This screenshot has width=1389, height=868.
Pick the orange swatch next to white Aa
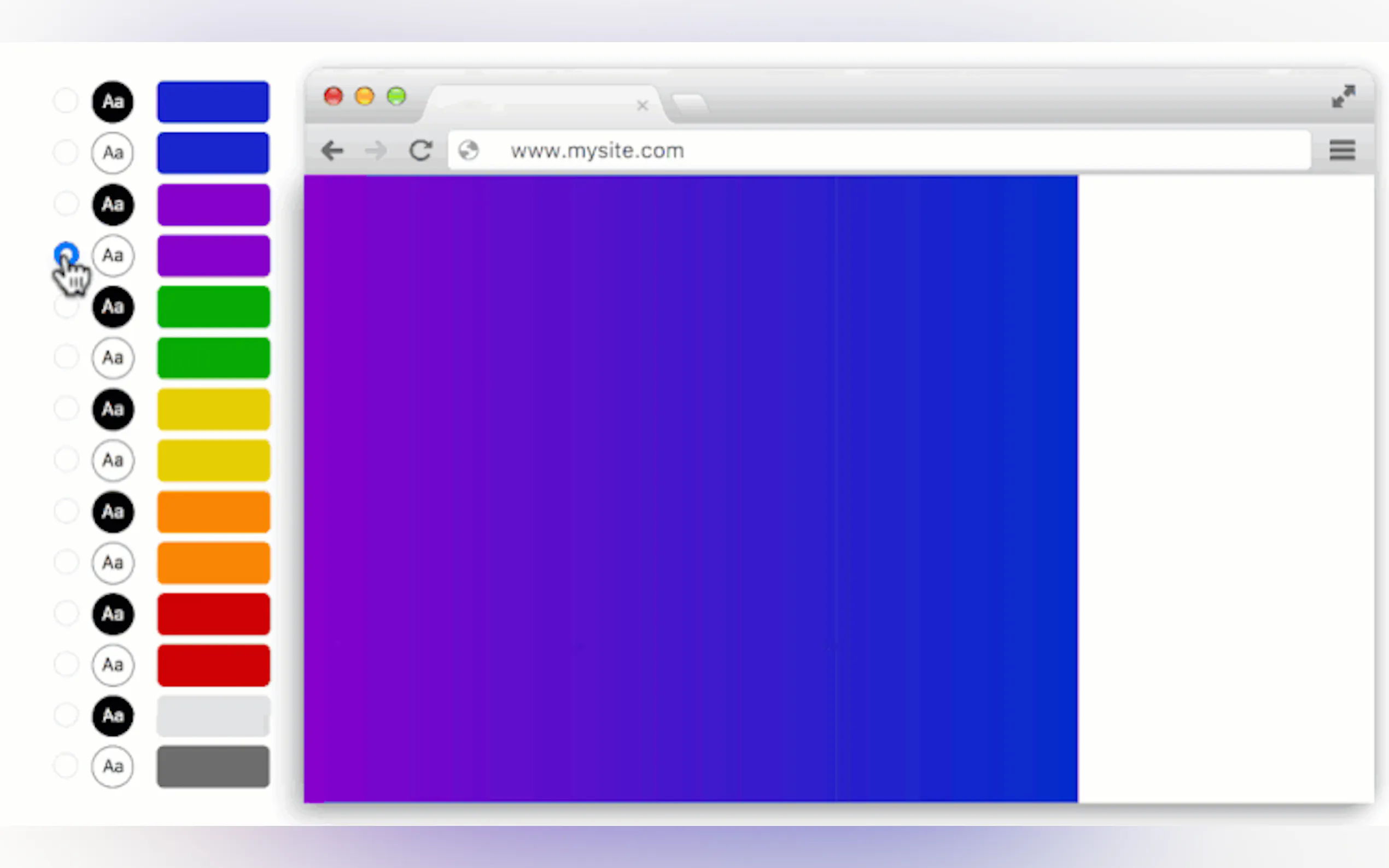[x=213, y=562]
